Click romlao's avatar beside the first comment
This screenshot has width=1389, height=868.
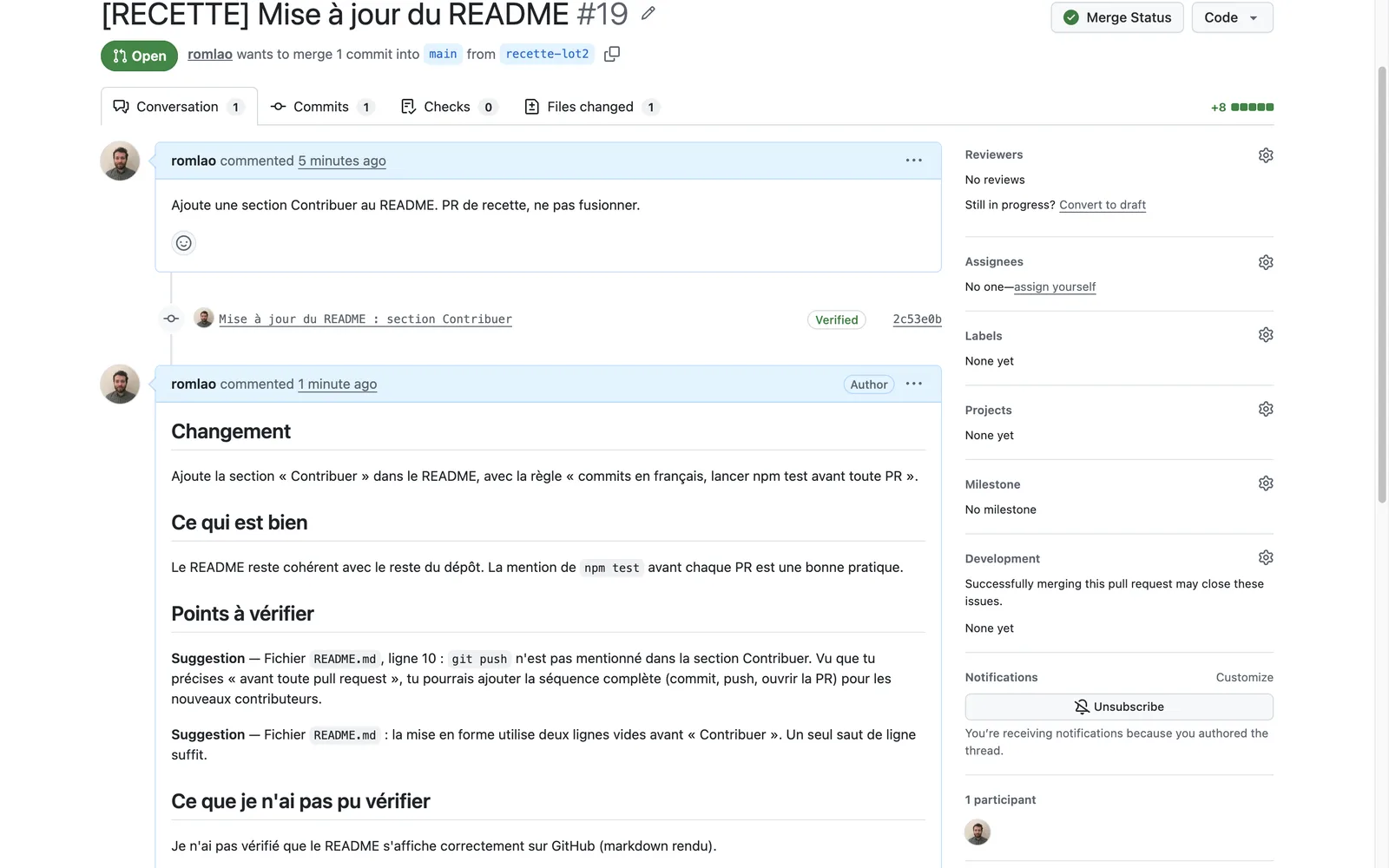pyautogui.click(x=120, y=161)
